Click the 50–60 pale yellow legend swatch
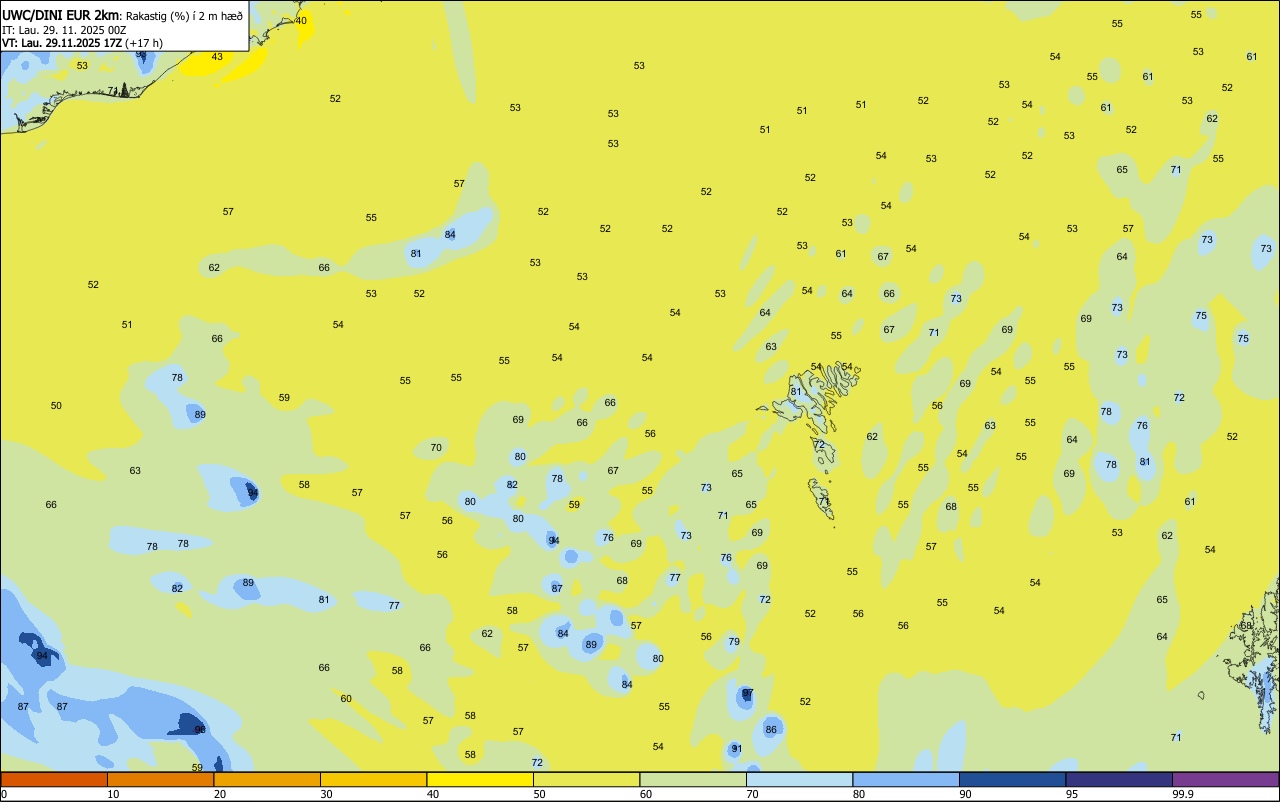1280x802 pixels. click(x=586, y=779)
